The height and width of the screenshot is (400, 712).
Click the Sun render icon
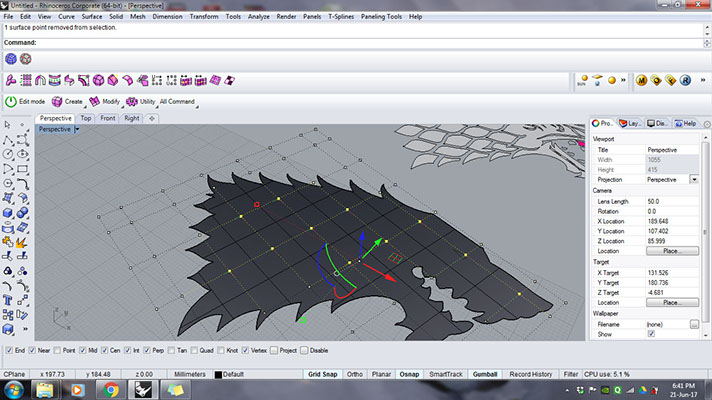click(x=583, y=81)
